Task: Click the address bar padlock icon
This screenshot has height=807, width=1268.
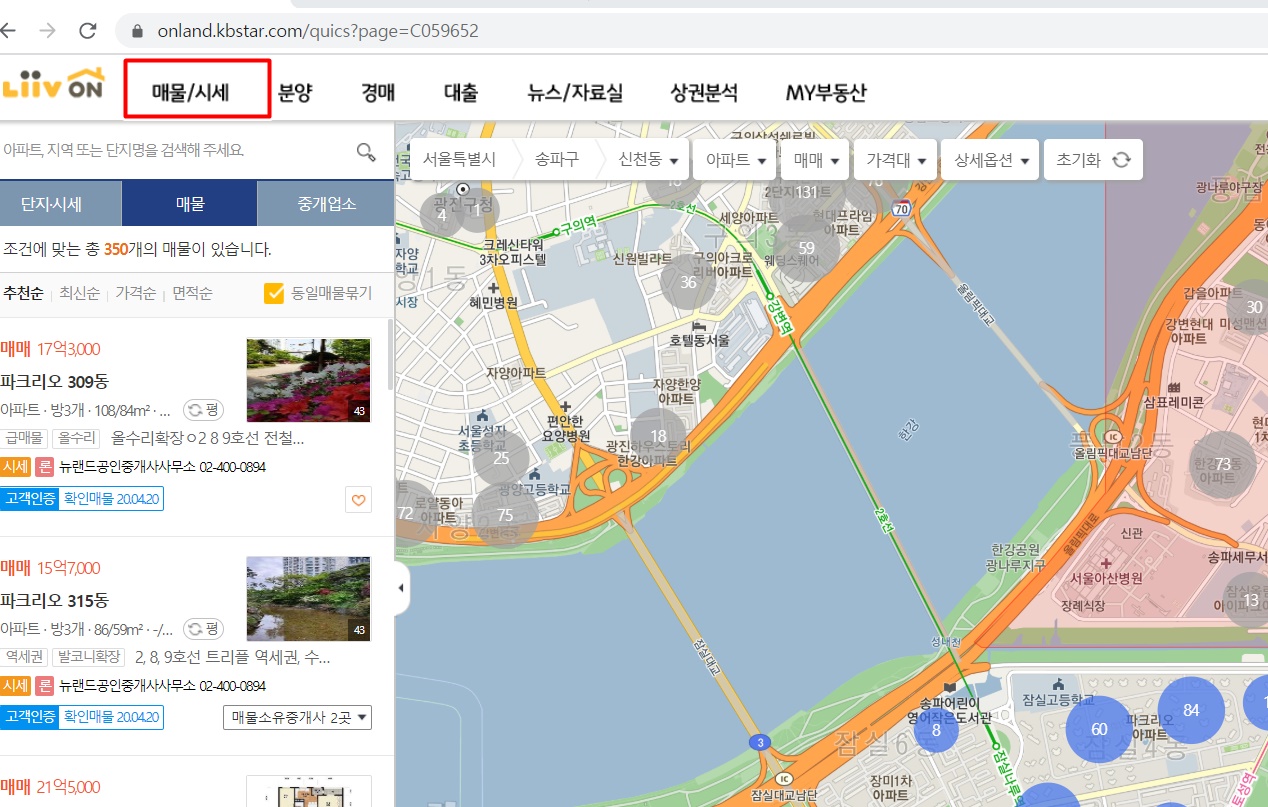Action: click(137, 31)
